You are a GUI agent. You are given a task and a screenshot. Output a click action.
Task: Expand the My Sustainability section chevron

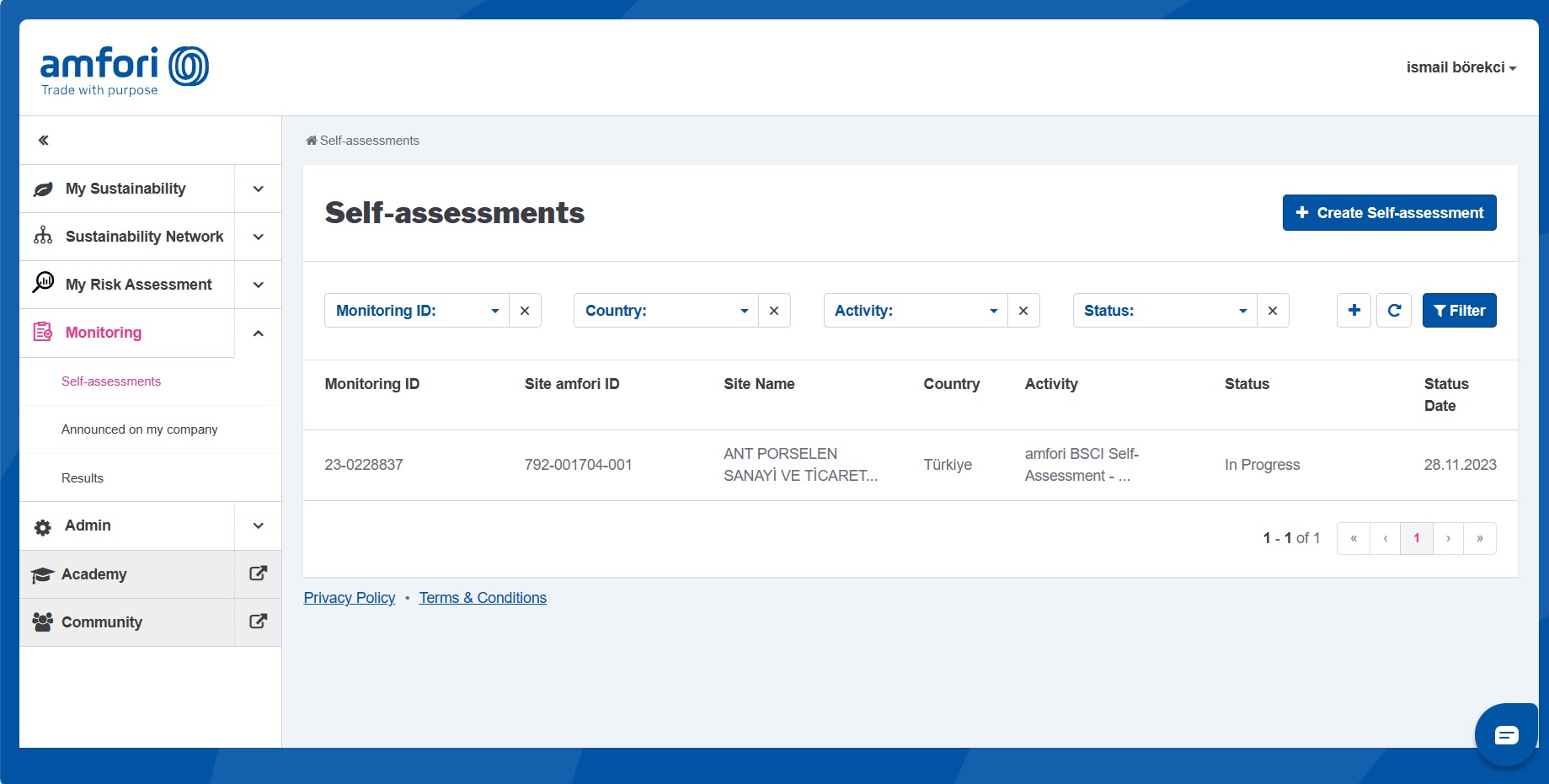click(x=259, y=189)
